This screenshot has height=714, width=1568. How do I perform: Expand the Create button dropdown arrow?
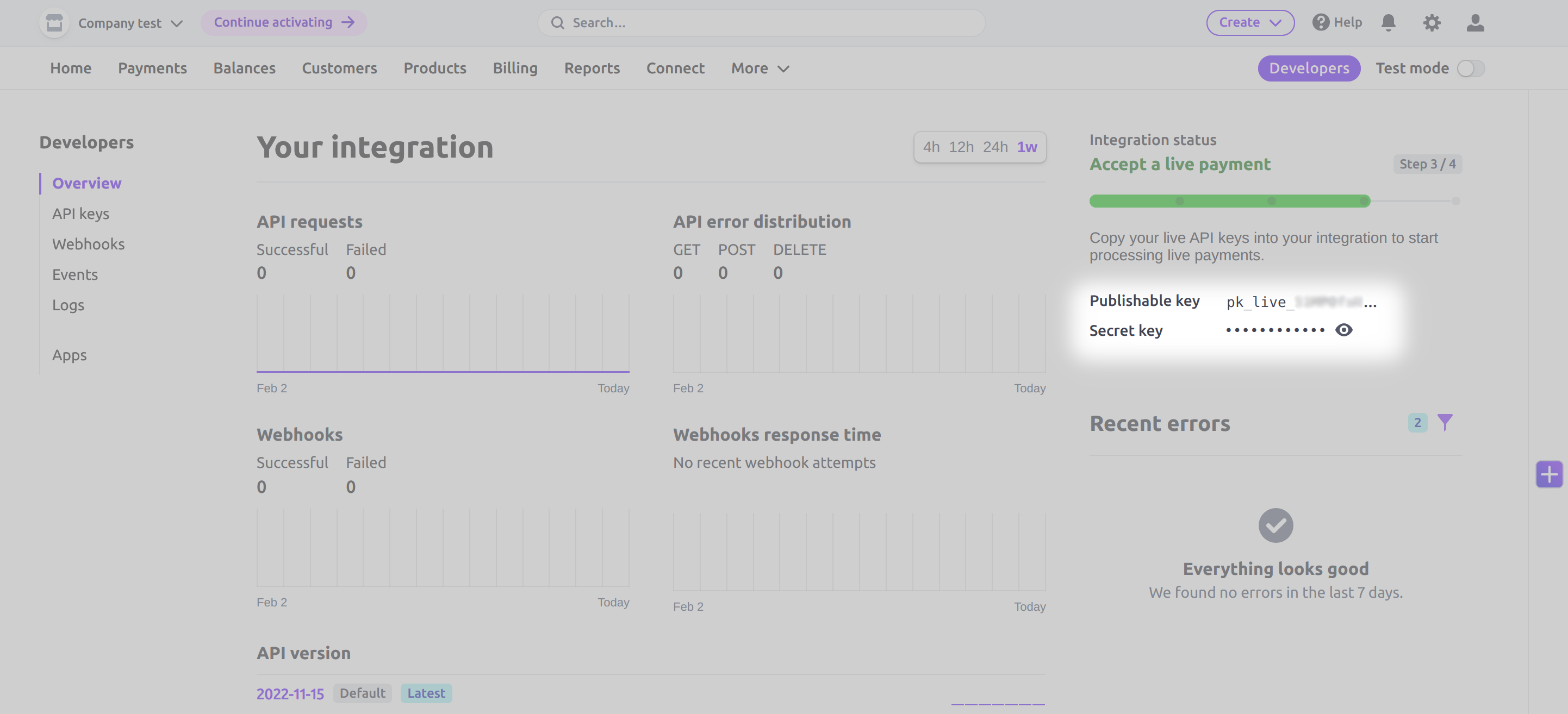pyautogui.click(x=1278, y=22)
